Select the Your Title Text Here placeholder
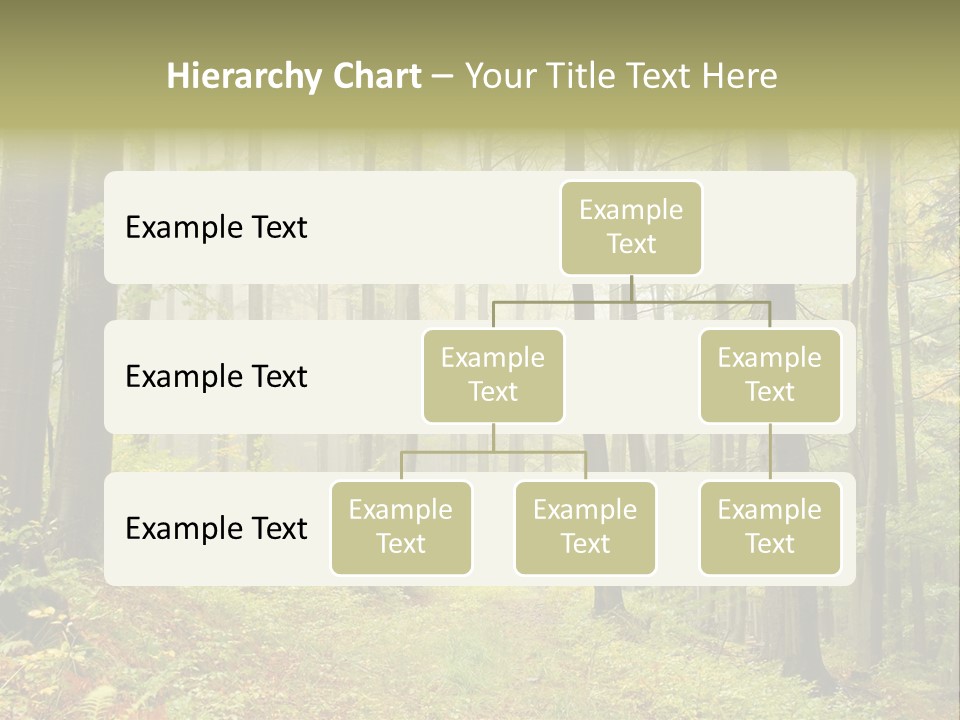Viewport: 960px width, 720px height. click(x=620, y=75)
